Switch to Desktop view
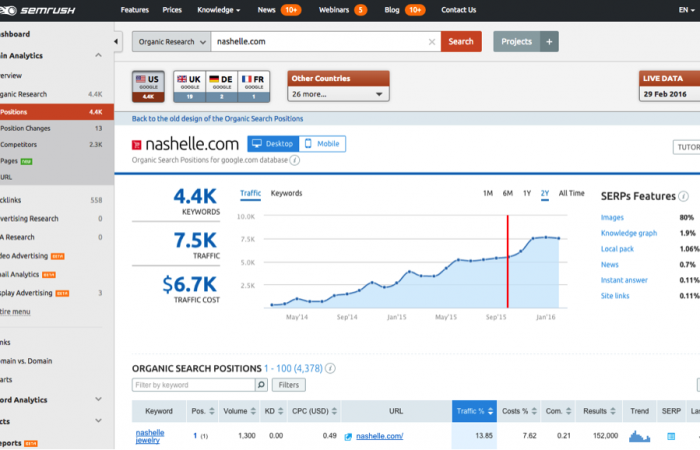 tap(273, 144)
